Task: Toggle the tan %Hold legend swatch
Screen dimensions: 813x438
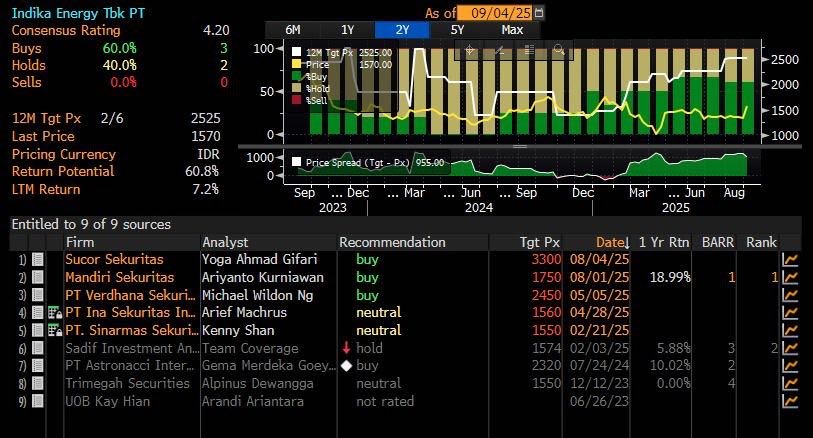Action: click(297, 88)
